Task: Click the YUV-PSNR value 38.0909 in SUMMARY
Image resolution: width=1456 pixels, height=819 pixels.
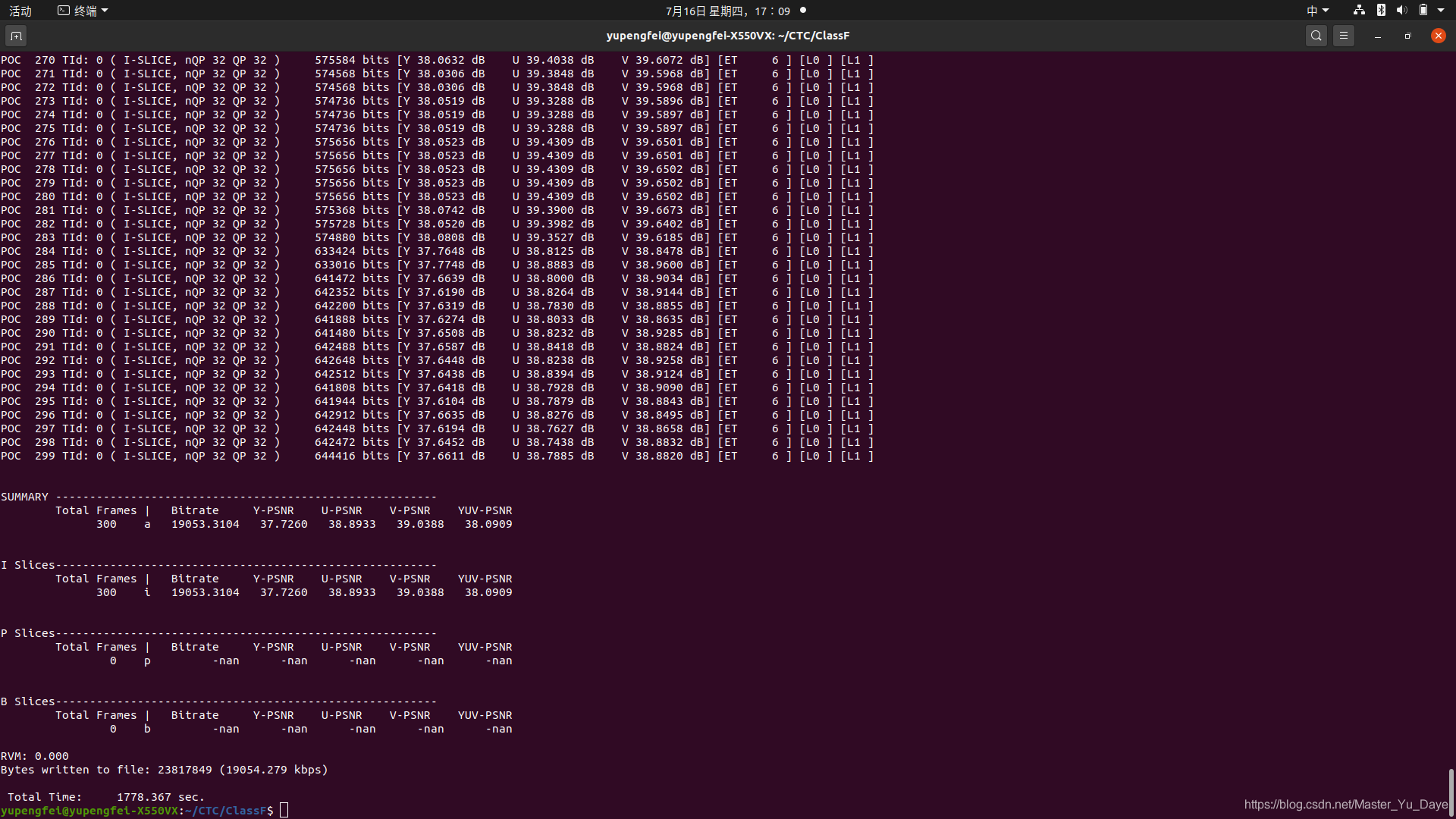Action: [488, 524]
